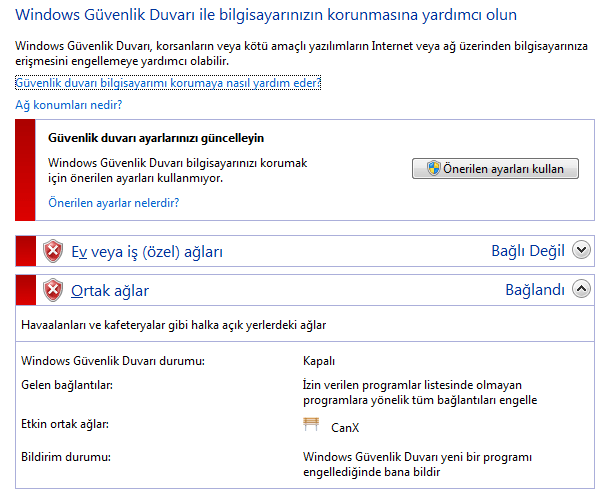Image resolution: width=612 pixels, height=500 pixels.
Task: Click the Ev veya iş (özel) ağları heading
Action: [147, 252]
